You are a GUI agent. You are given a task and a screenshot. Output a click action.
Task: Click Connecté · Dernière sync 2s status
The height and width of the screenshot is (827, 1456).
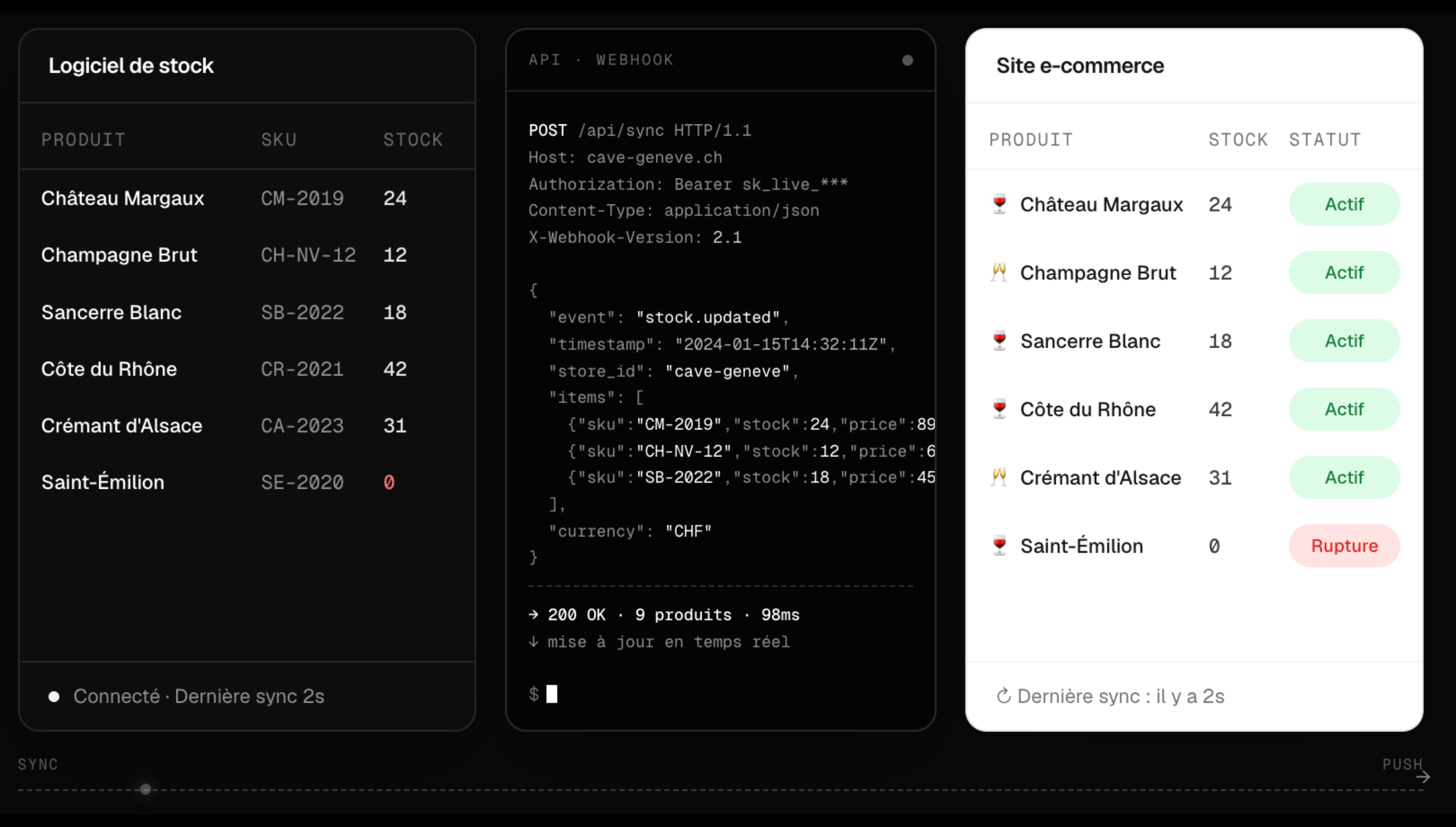click(199, 696)
